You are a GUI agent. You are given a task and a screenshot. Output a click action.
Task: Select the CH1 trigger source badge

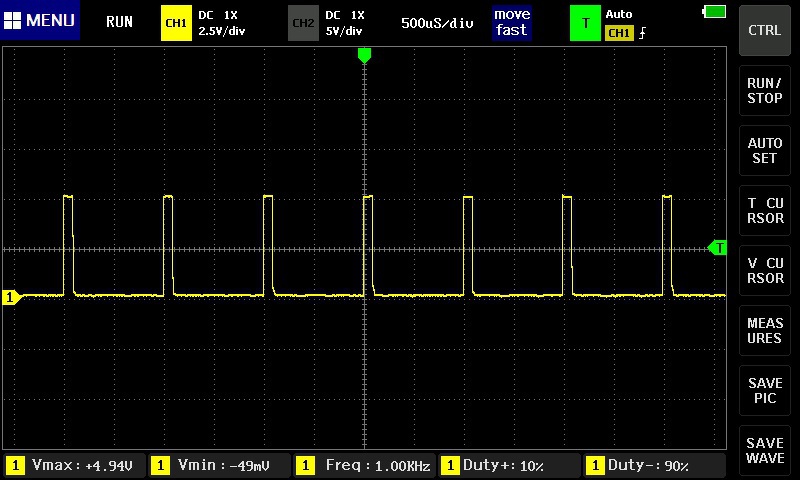619,33
